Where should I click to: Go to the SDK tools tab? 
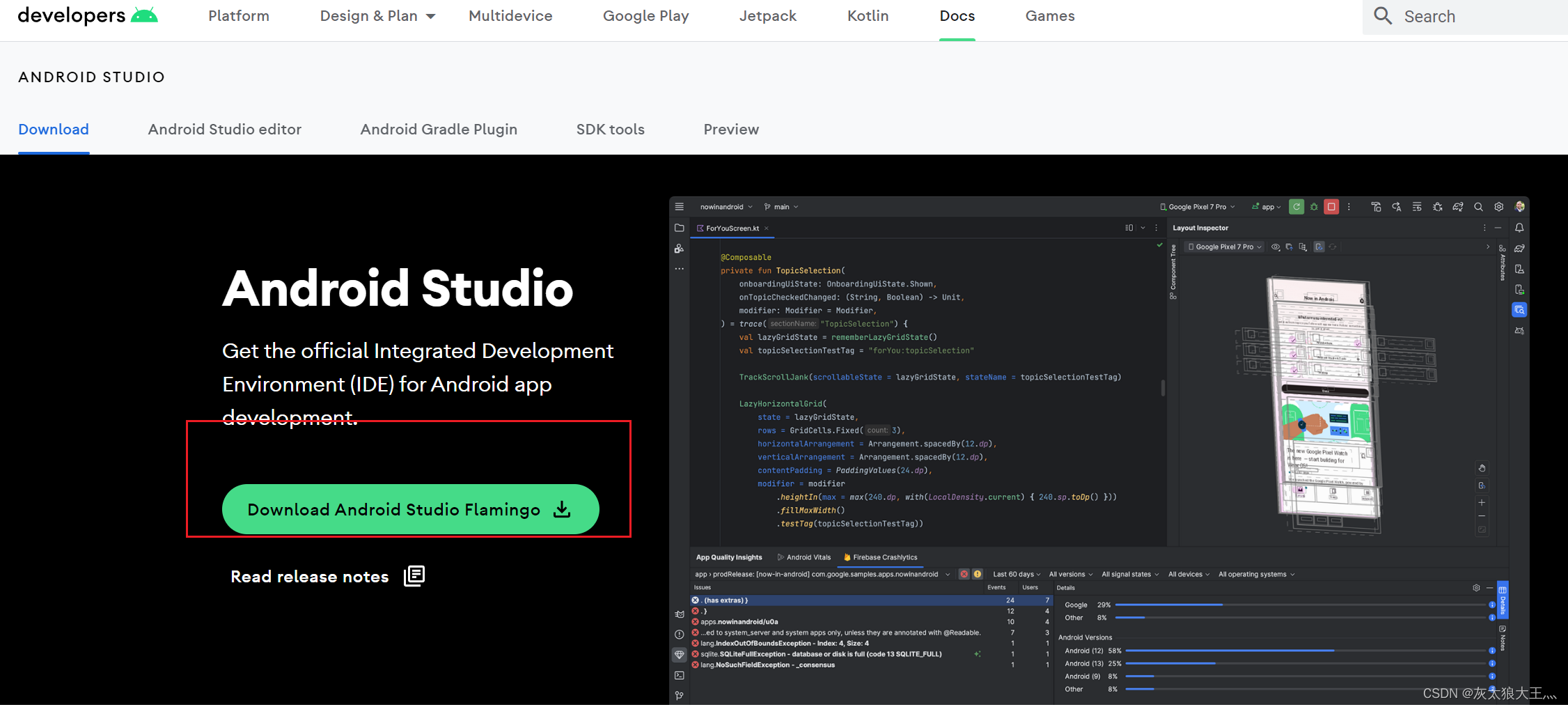coord(611,130)
